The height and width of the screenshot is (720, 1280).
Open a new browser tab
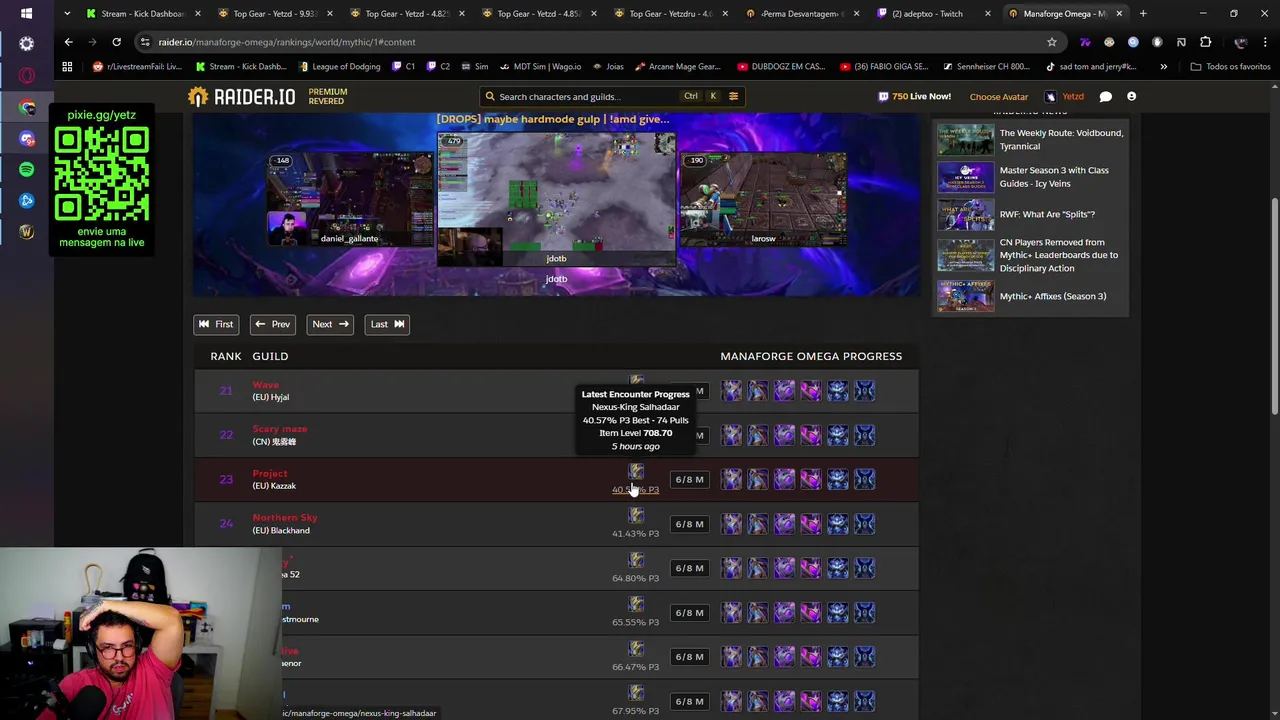(x=1143, y=13)
